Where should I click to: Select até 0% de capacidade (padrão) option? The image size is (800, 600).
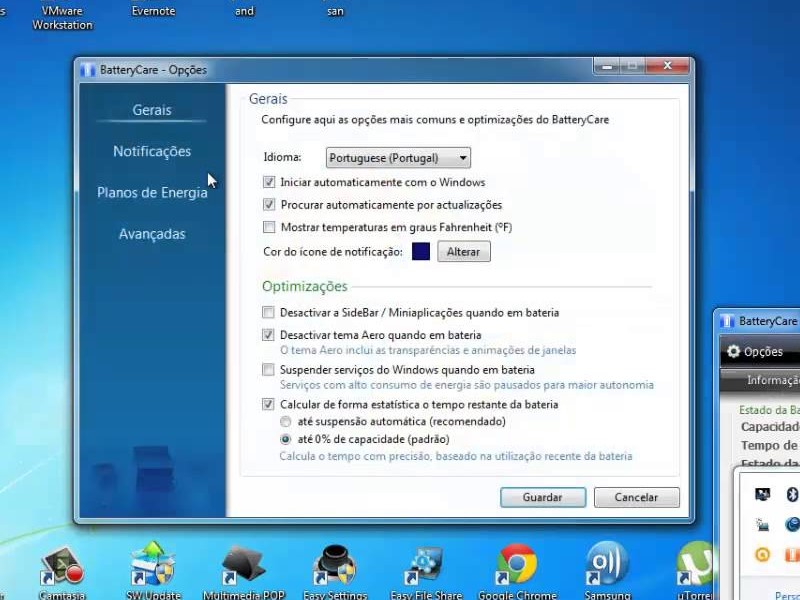pyautogui.click(x=286, y=439)
